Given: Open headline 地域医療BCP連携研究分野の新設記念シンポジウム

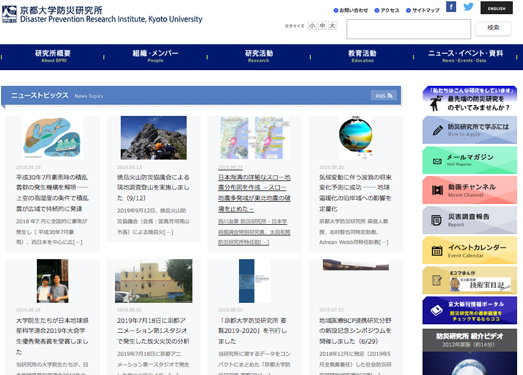Looking at the screenshot, I should pyautogui.click(x=356, y=331).
